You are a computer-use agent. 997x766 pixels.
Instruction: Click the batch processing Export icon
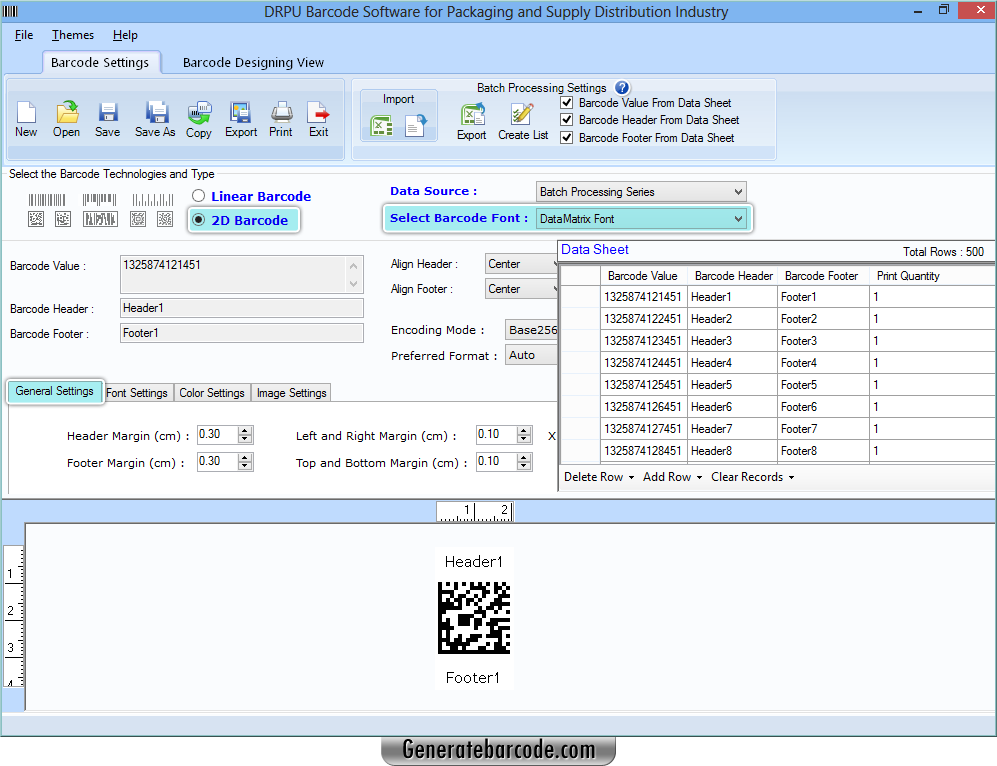pos(472,115)
